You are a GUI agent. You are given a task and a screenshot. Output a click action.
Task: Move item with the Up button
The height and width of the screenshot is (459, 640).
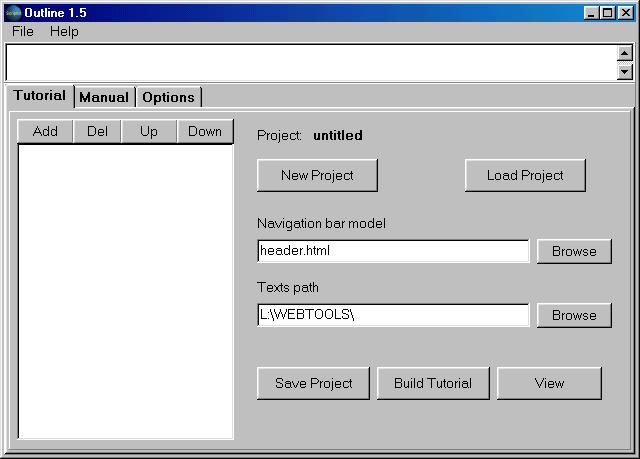(149, 131)
